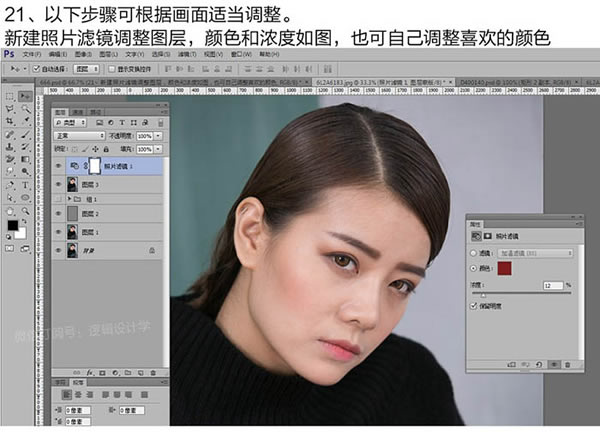Enable show transform controls checkbox
Viewport: 600px width, 432px height.
112,69
